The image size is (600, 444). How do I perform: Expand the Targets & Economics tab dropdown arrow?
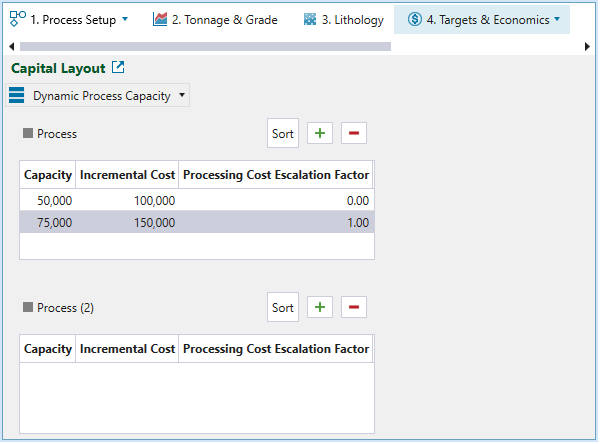(x=557, y=19)
